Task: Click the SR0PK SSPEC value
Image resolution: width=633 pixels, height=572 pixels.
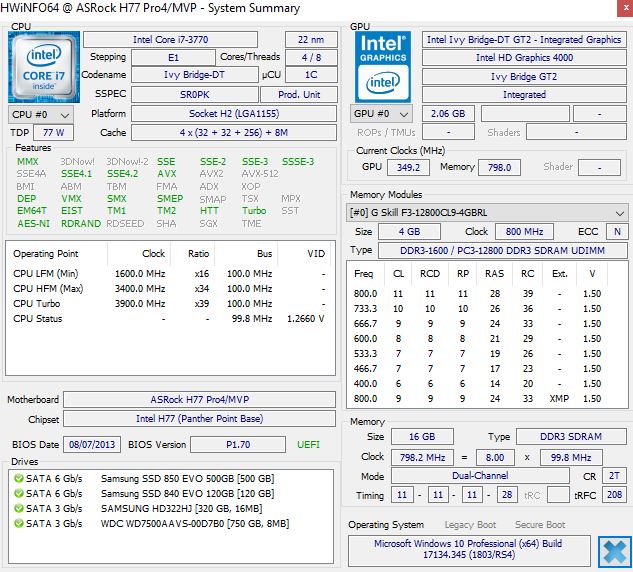Action: pyautogui.click(x=195, y=94)
